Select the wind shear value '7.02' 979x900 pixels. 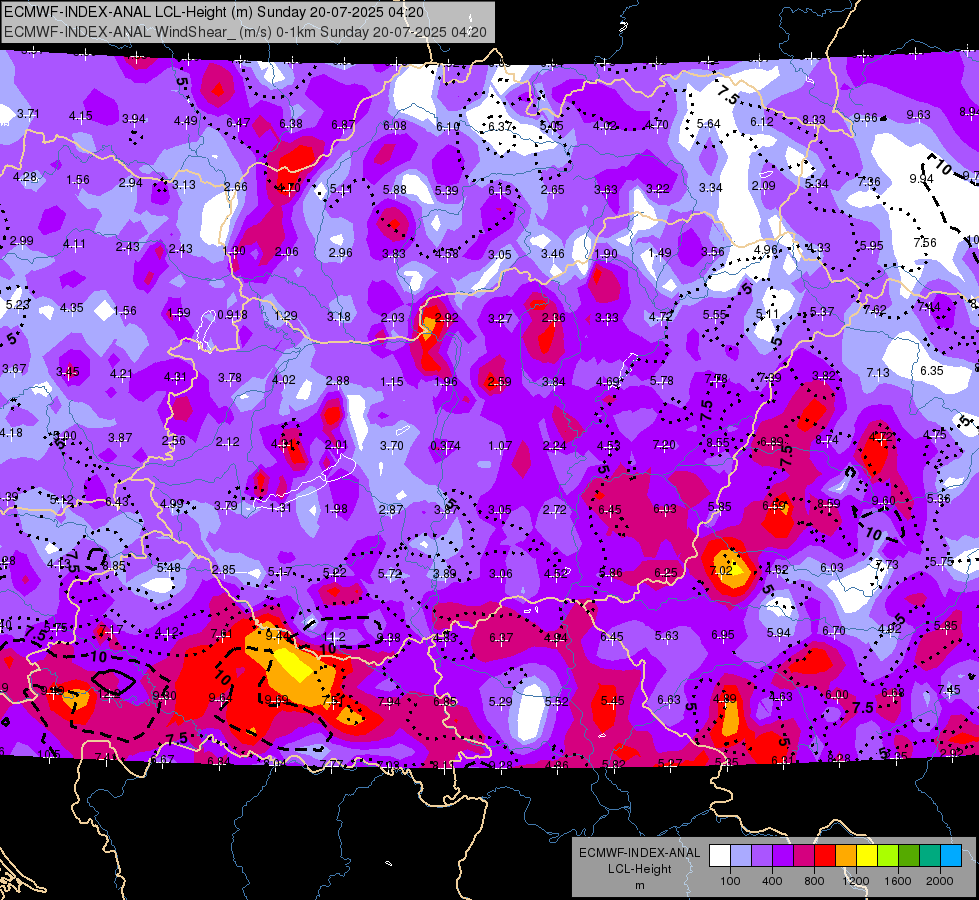tap(721, 570)
